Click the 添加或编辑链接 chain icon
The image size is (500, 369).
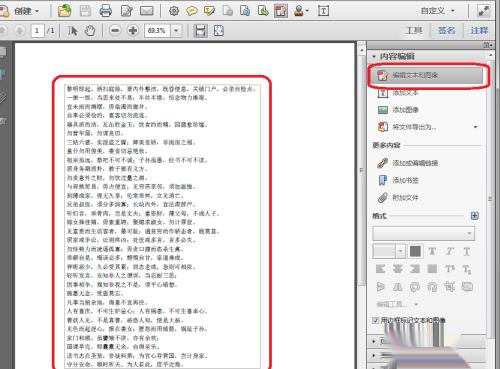(383, 163)
